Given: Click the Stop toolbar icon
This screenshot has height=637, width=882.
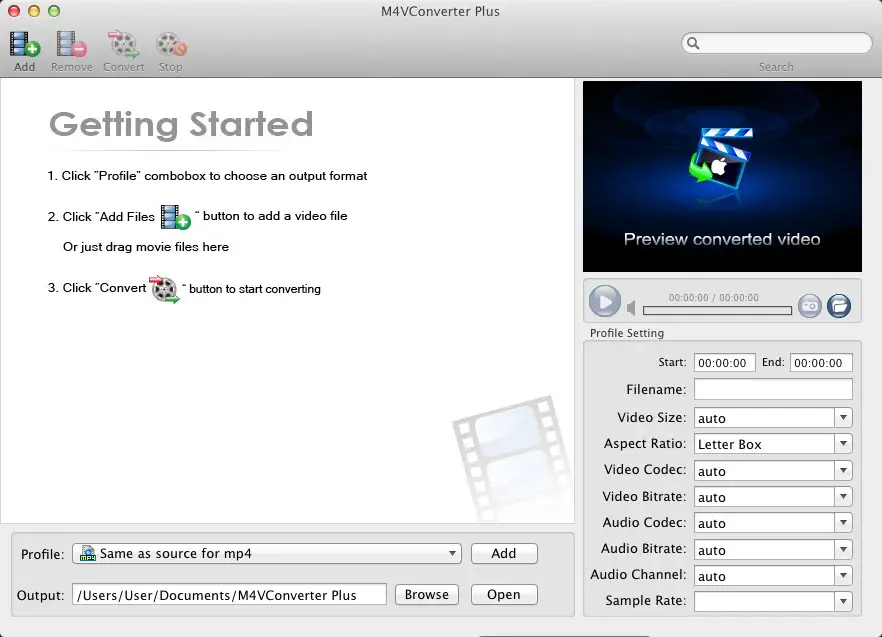Looking at the screenshot, I should (x=170, y=45).
